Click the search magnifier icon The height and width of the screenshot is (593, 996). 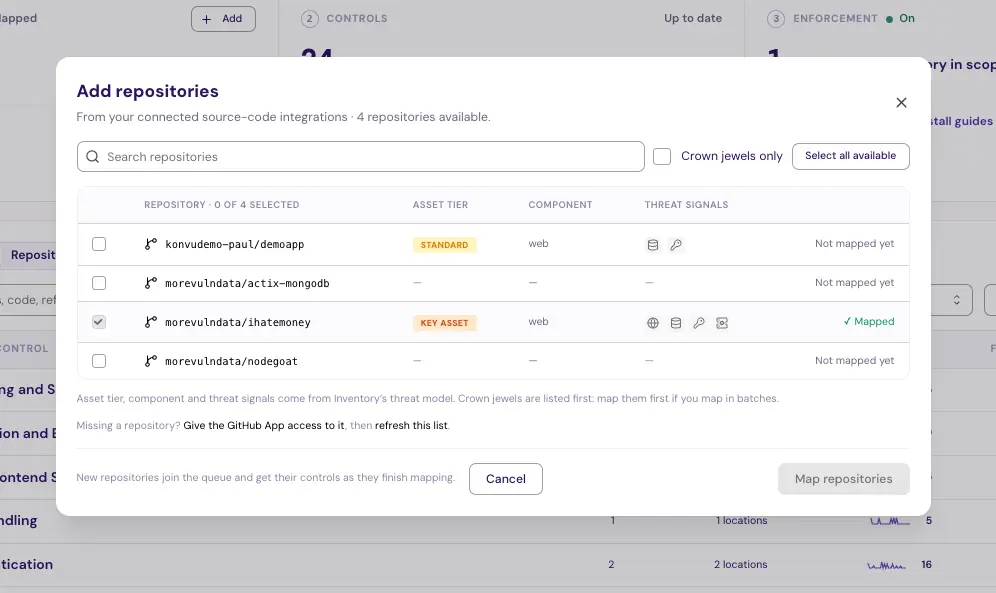(x=93, y=157)
